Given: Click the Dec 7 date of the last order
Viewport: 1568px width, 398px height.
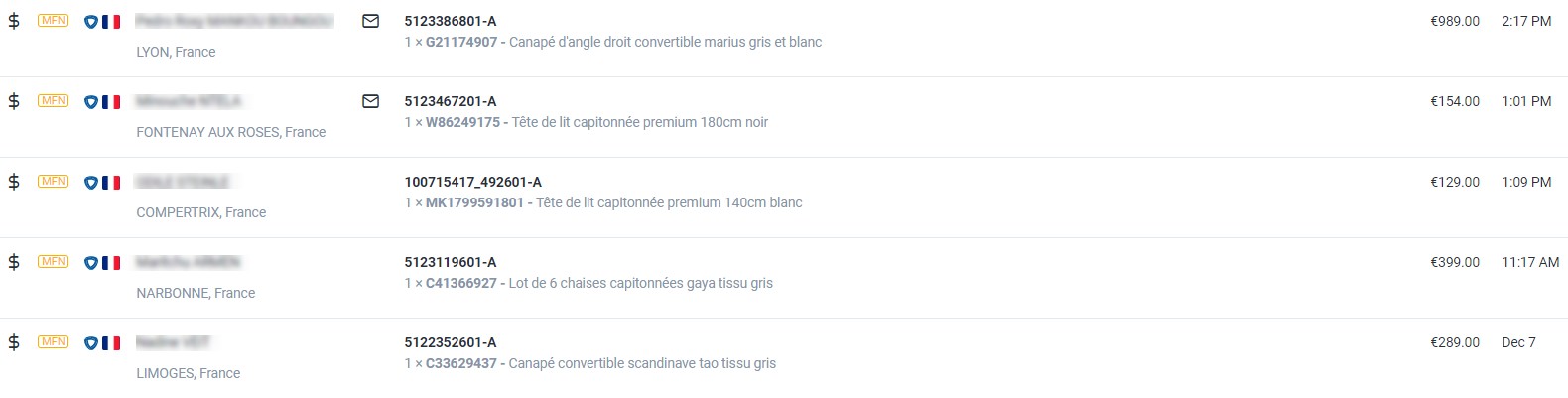Looking at the screenshot, I should (x=1518, y=342).
